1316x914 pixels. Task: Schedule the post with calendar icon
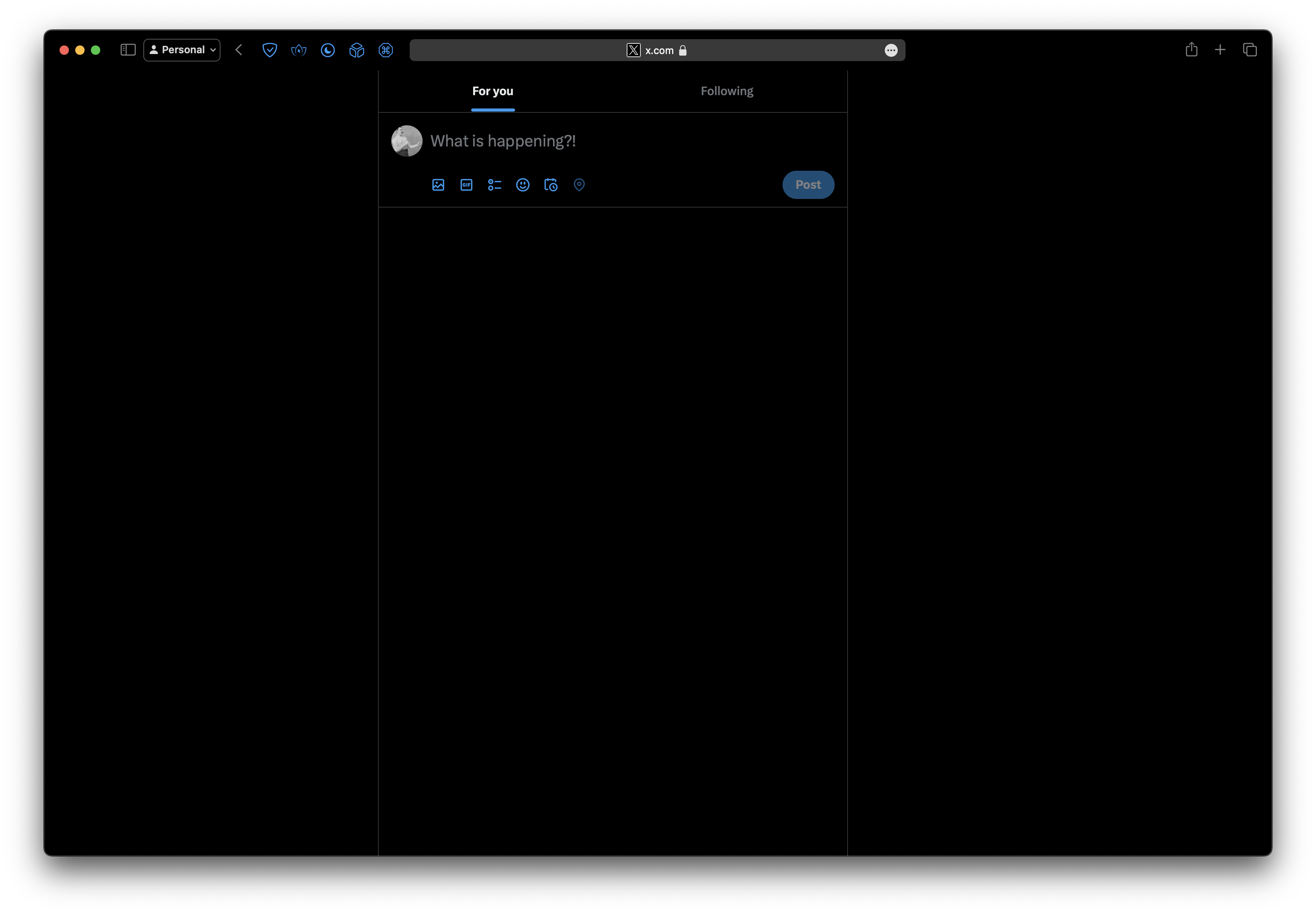(550, 184)
